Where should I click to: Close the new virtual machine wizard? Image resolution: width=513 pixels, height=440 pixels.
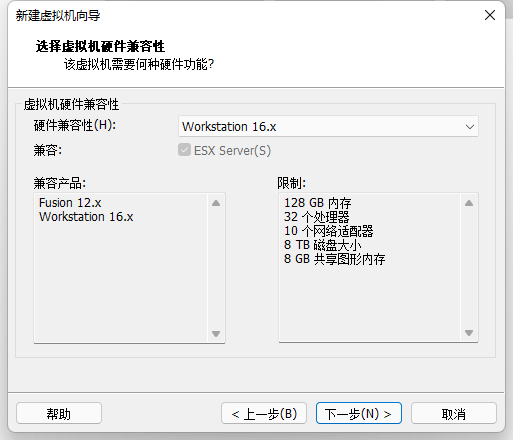pos(490,15)
